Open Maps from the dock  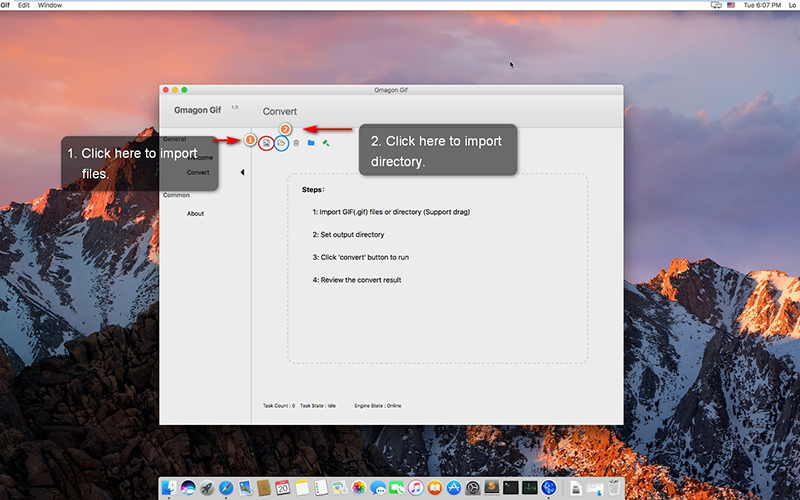(340, 488)
